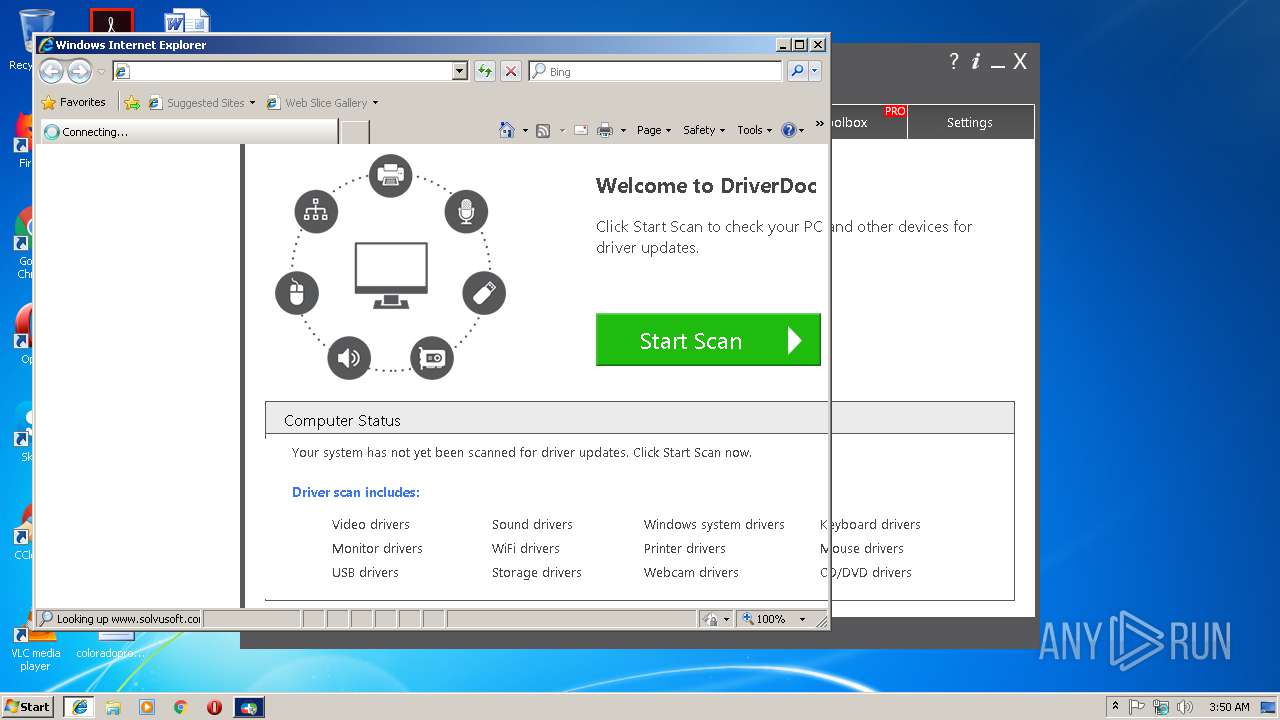This screenshot has width=1280, height=720.
Task: Open Windows Explorer folder in taskbar
Action: [113, 707]
